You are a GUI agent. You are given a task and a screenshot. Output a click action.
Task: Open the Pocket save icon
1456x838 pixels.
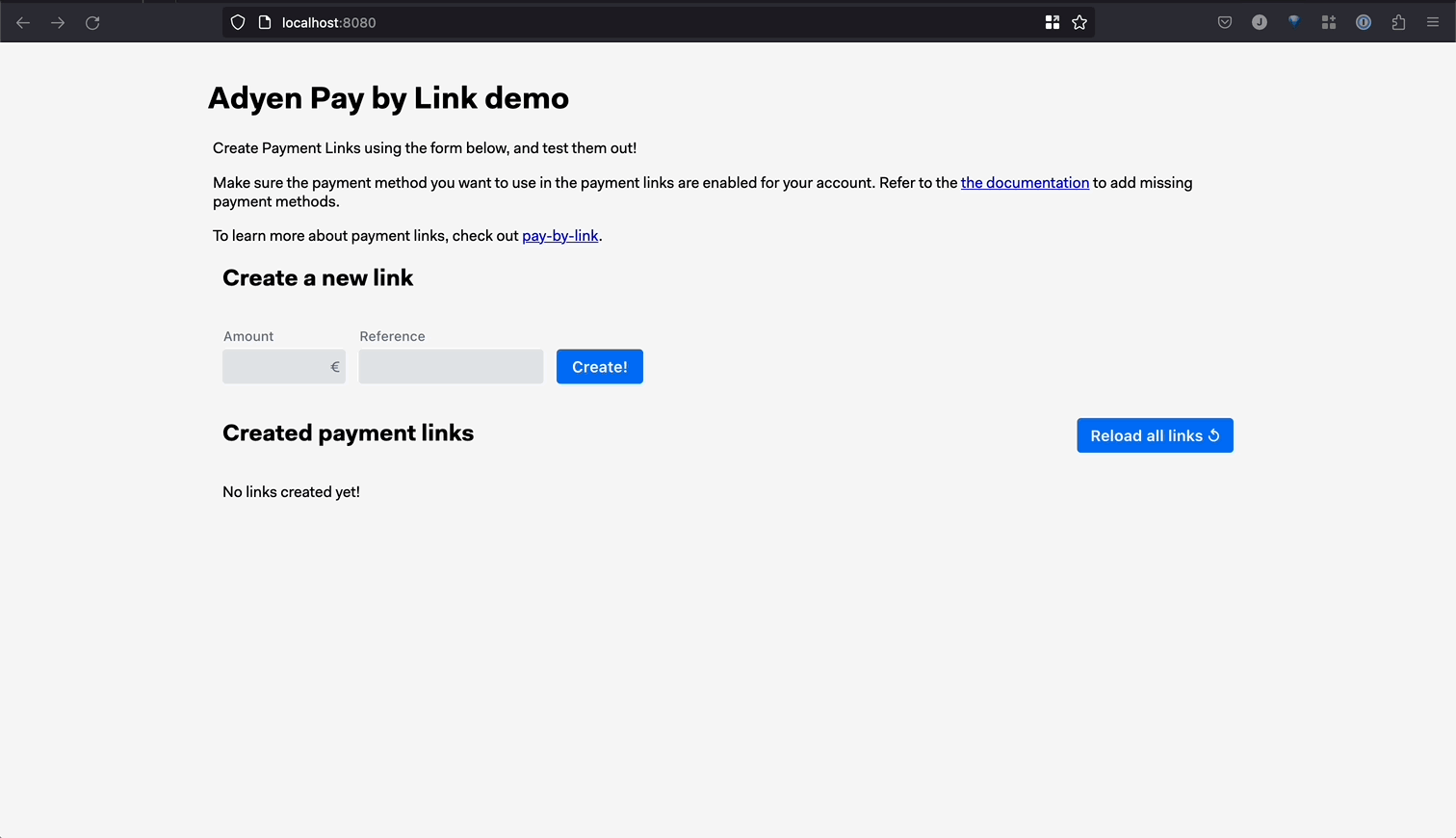pyautogui.click(x=1225, y=22)
